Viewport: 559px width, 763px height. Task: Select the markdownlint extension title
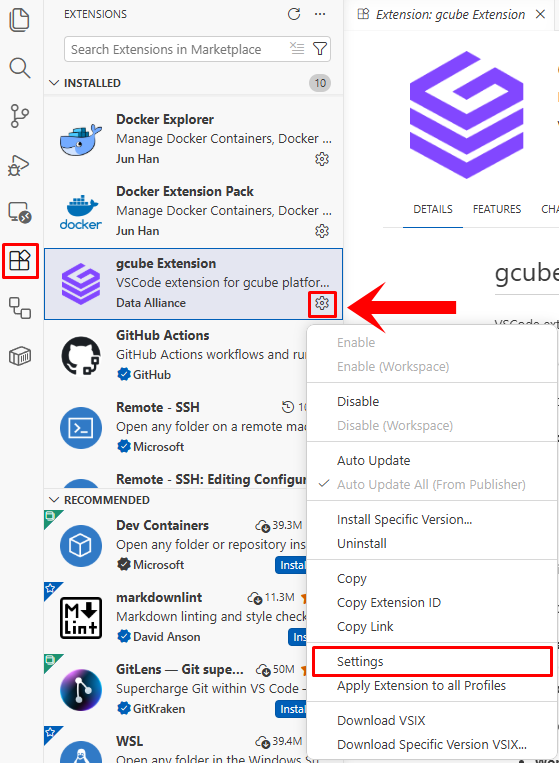159,598
